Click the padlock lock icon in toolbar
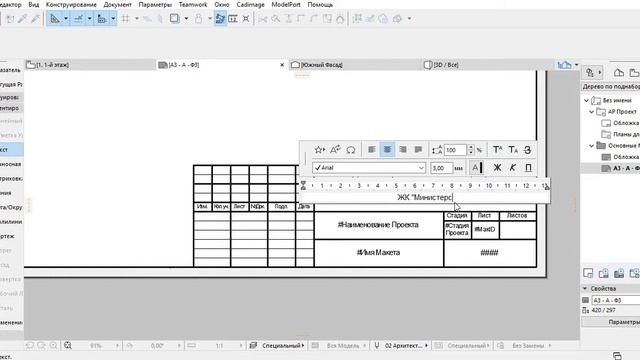 198,18
